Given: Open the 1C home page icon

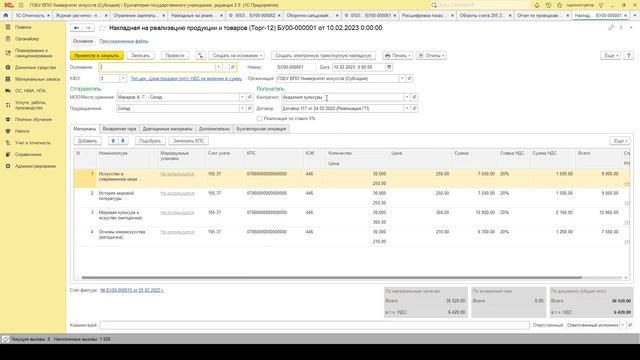Looking at the screenshot, I should coord(6,15).
